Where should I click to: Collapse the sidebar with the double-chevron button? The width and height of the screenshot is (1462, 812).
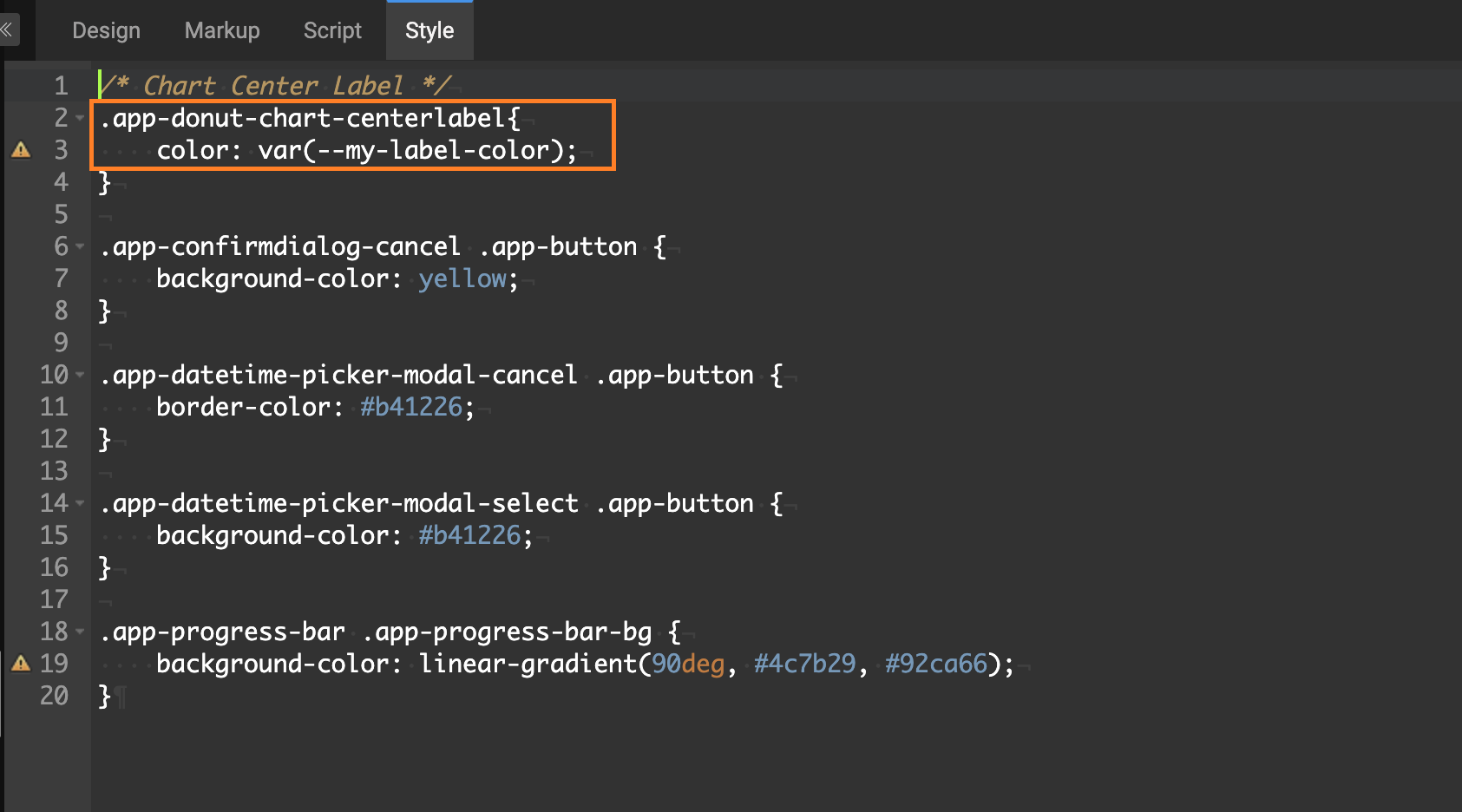(x=7, y=29)
